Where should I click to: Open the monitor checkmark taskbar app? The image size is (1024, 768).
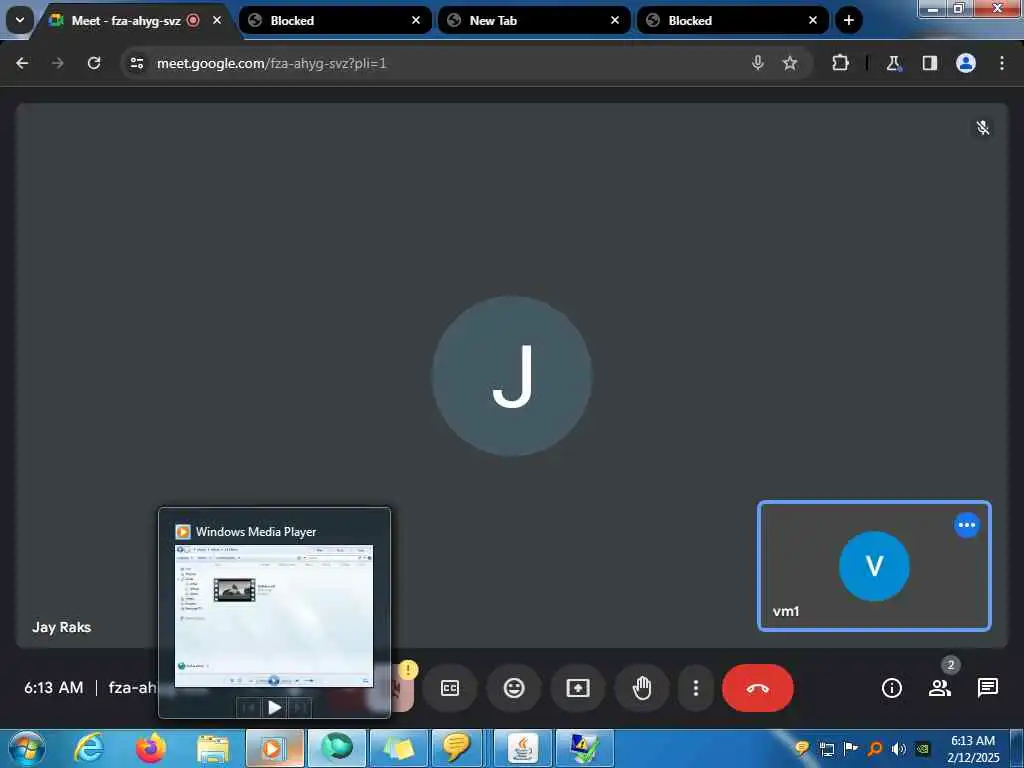[x=584, y=748]
